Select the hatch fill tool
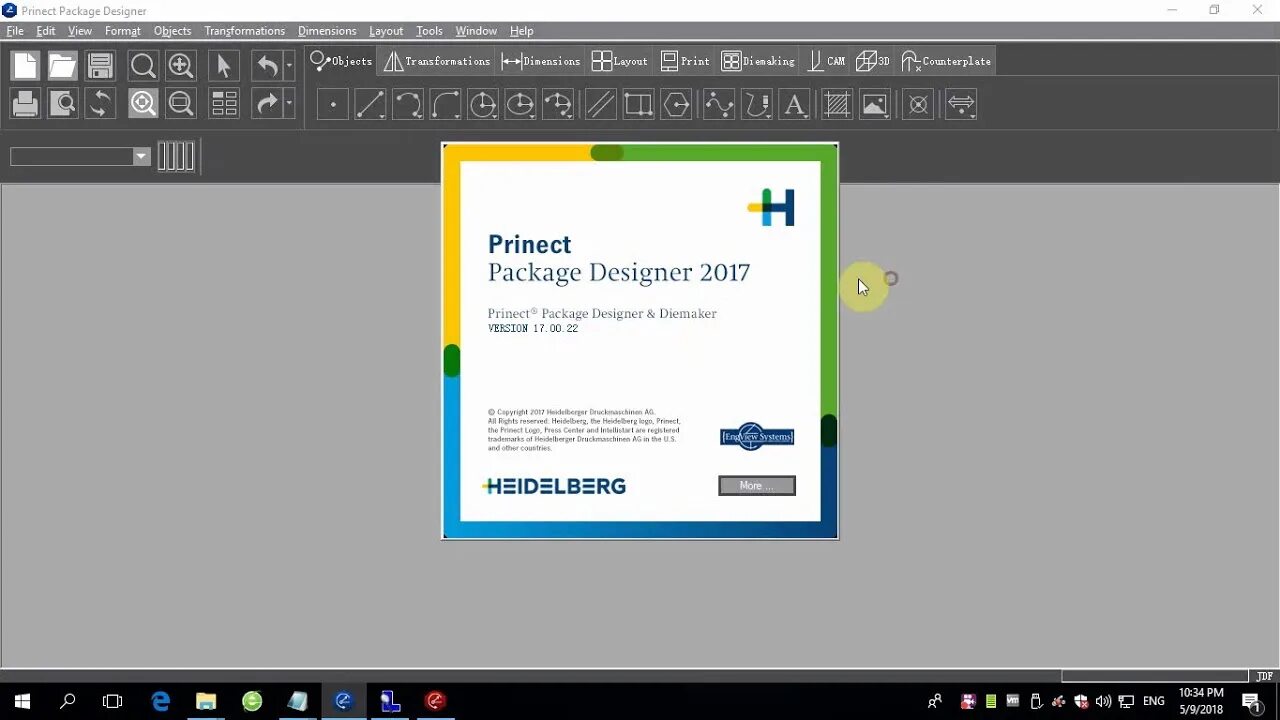This screenshot has width=1280, height=720. (x=836, y=104)
